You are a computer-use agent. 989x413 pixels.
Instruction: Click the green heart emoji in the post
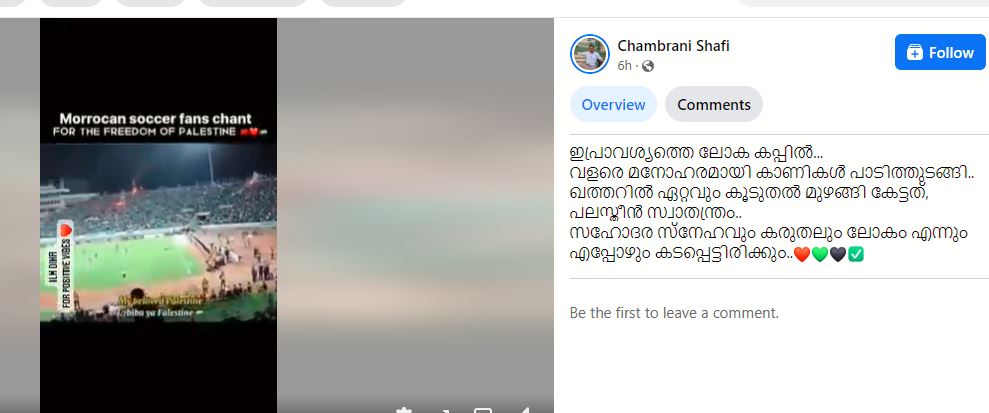pos(819,254)
